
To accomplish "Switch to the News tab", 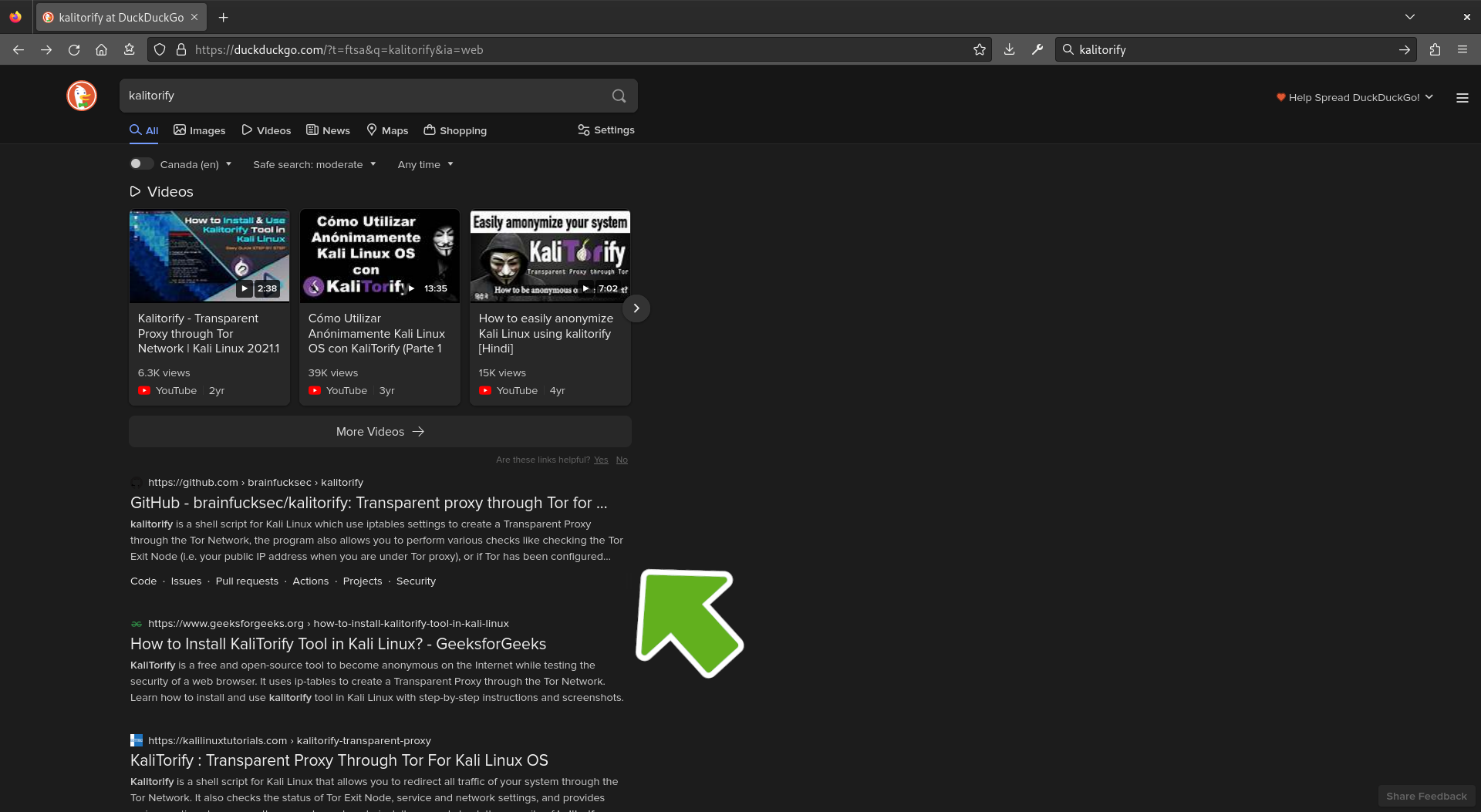I will (328, 130).
